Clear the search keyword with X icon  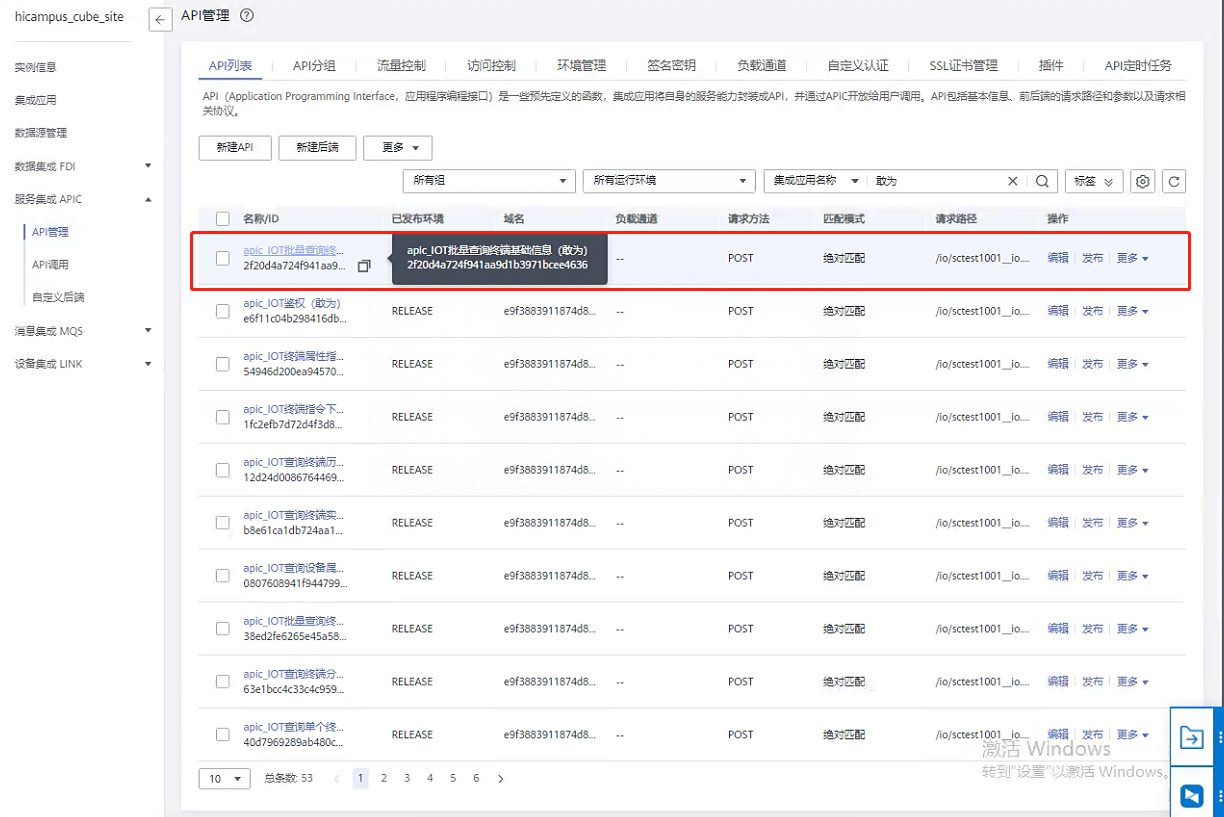[x=1012, y=181]
